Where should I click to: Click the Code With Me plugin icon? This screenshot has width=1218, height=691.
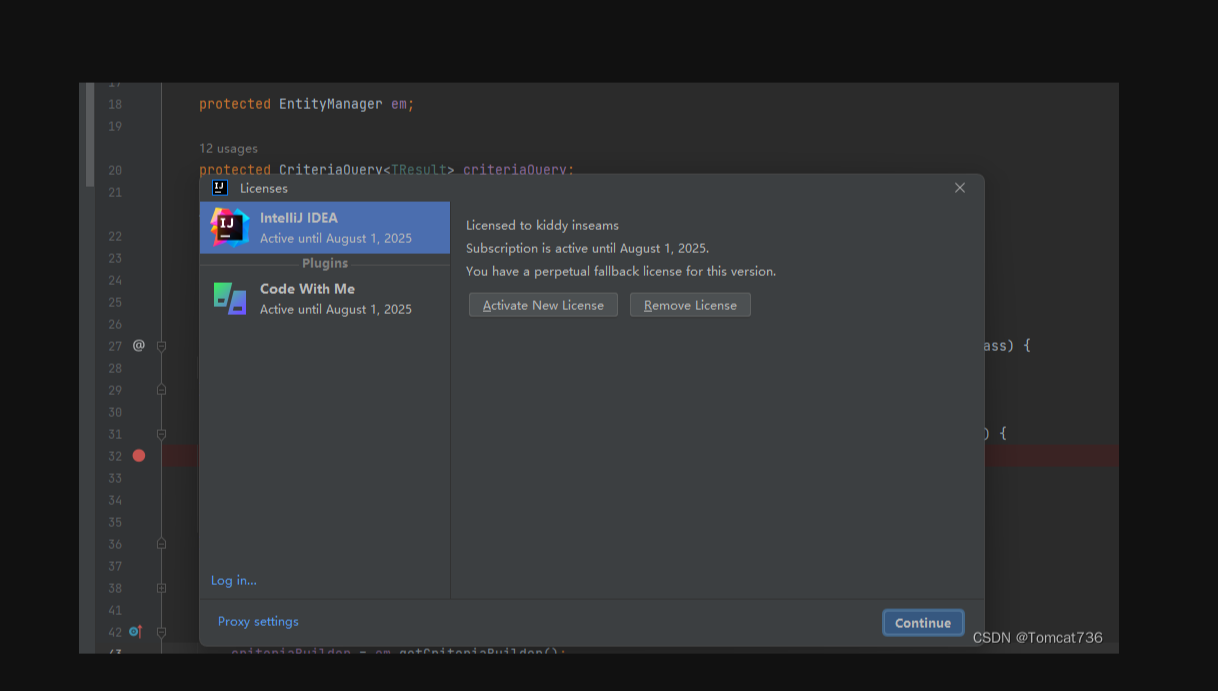pos(229,298)
